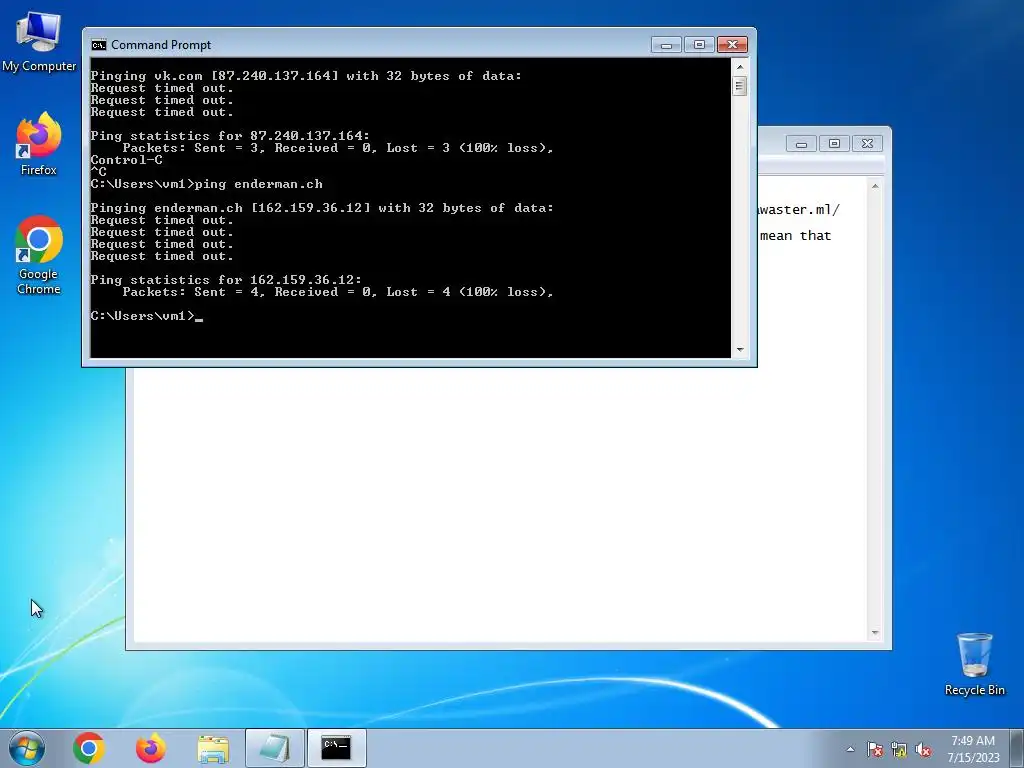Open the Google Chrome desktop shortcut

(39, 255)
